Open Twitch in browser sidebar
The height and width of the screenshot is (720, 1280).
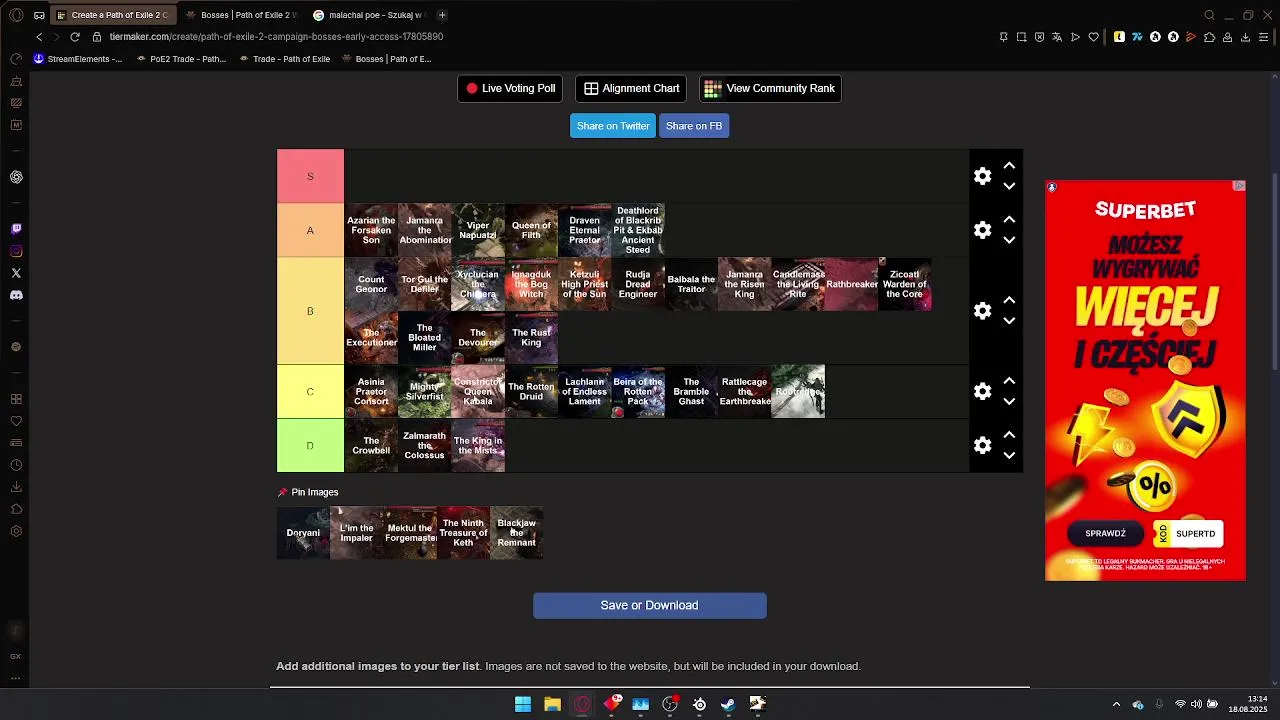(x=16, y=229)
